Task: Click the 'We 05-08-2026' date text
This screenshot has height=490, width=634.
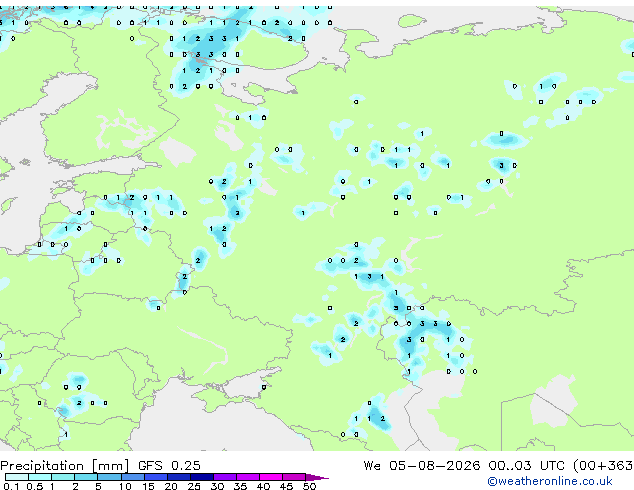Action: (x=422, y=466)
